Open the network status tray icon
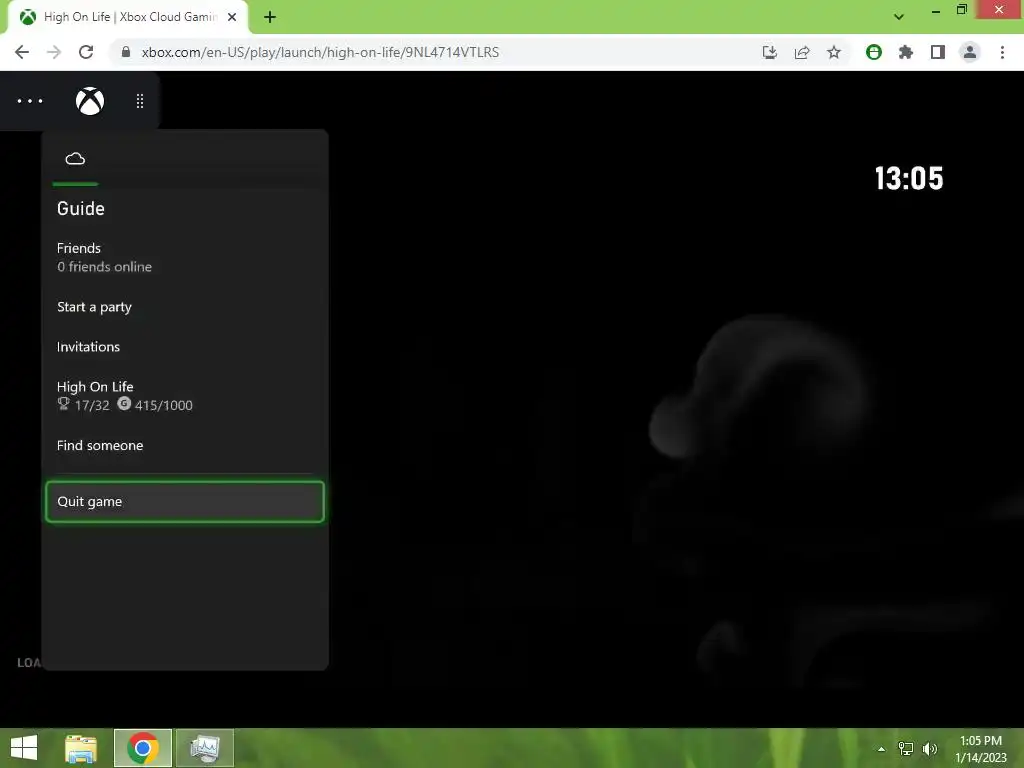Screen dimensions: 1024x768 [x=906, y=748]
